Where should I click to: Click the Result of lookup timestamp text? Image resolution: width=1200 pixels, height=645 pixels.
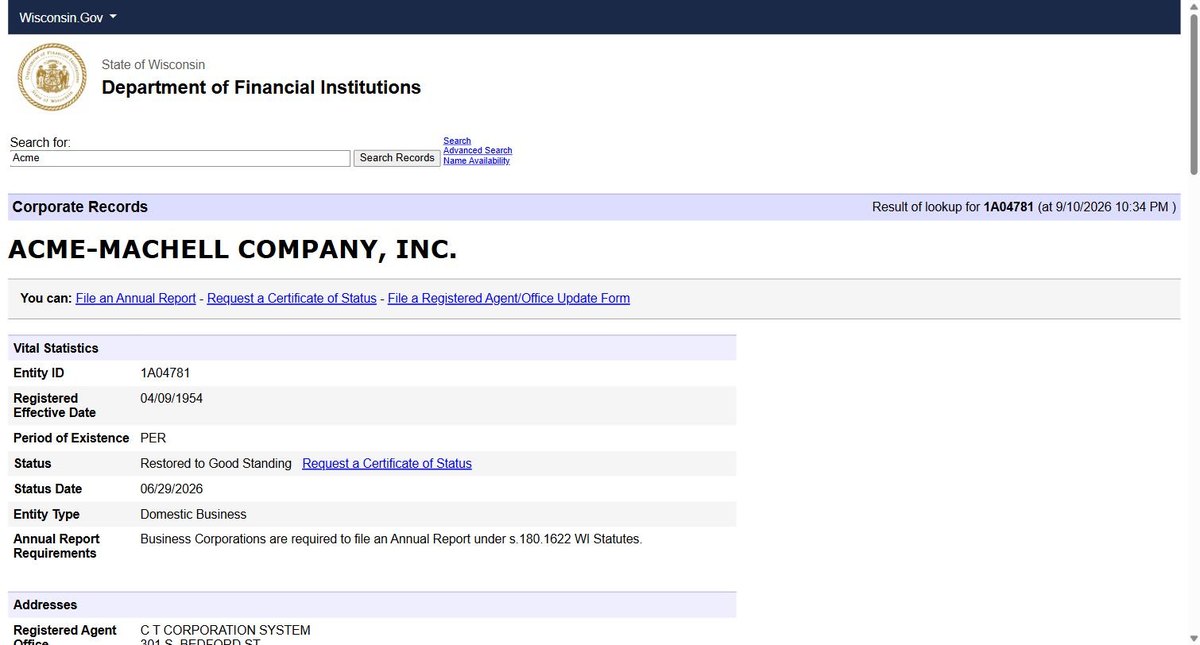pos(1024,207)
